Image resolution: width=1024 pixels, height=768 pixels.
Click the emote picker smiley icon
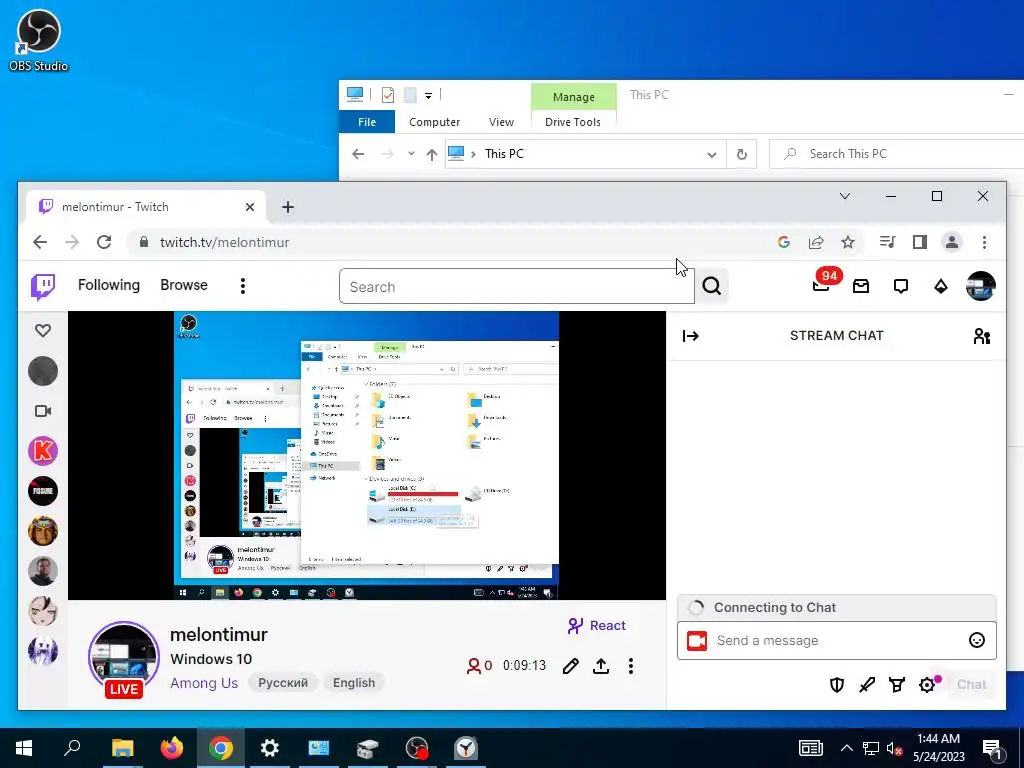click(x=976, y=640)
